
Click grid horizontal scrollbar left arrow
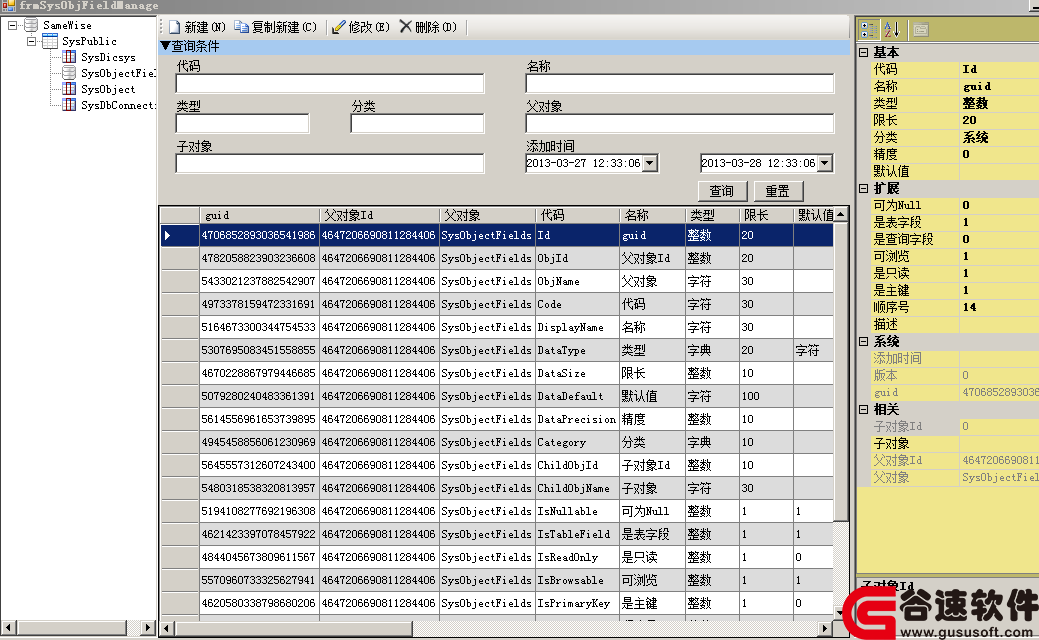coord(166,628)
